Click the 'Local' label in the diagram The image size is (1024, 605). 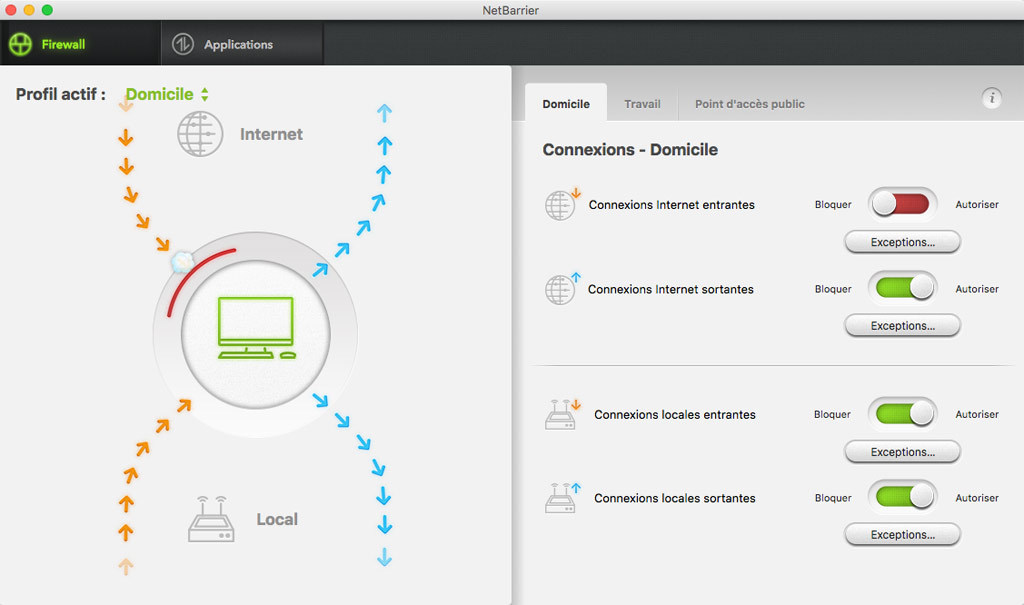(x=277, y=519)
